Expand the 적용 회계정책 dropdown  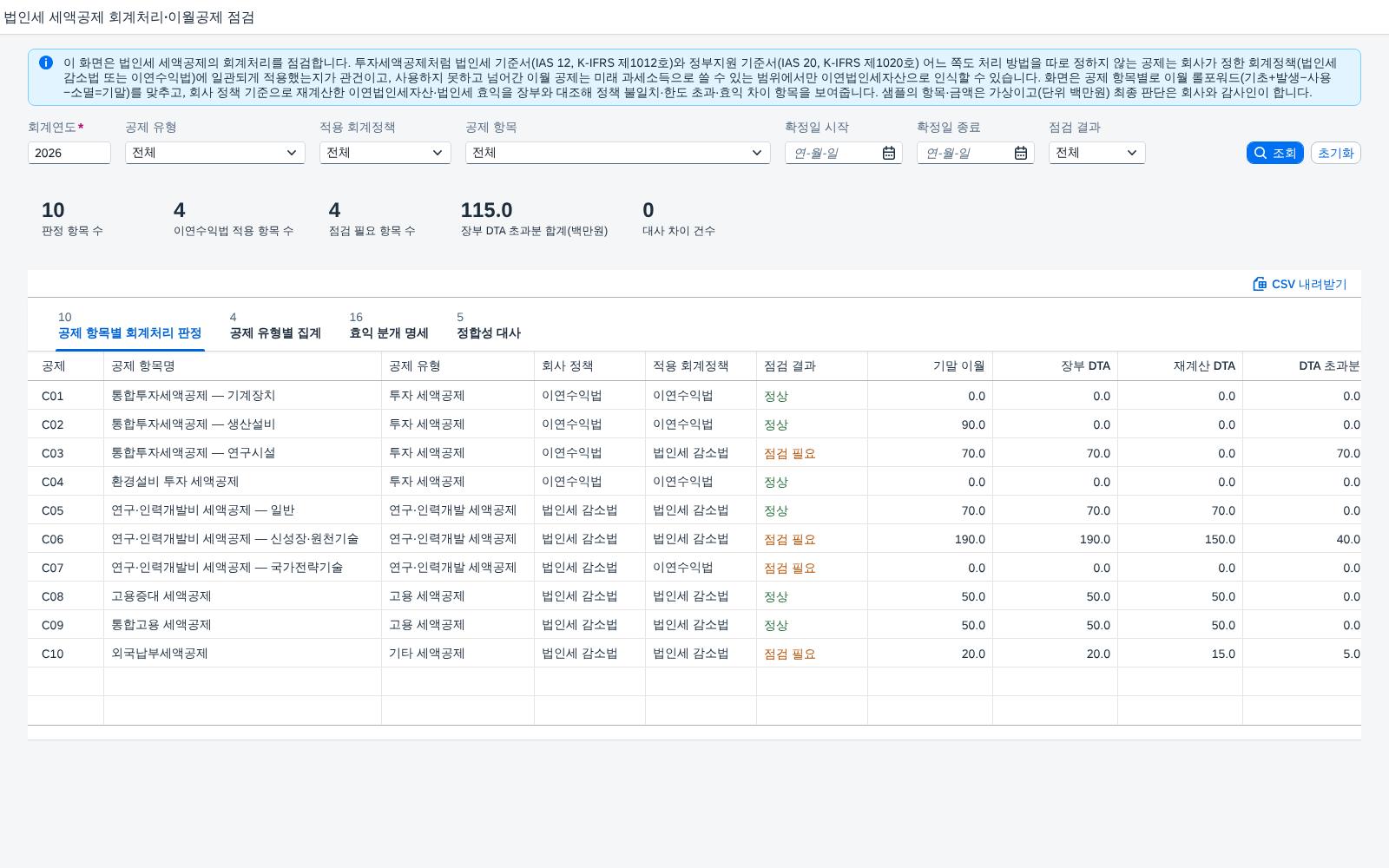click(385, 153)
